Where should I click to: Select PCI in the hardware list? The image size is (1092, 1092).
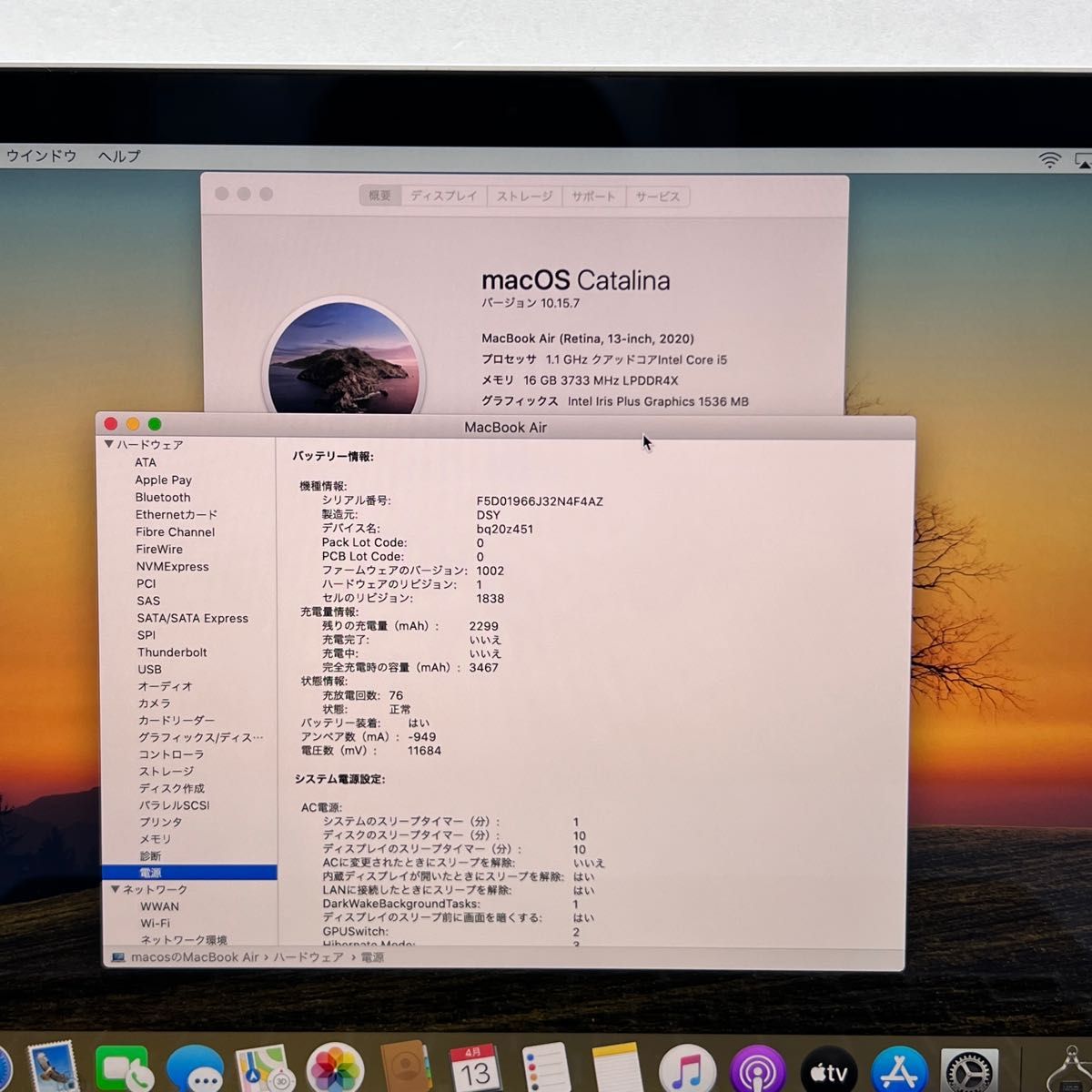(147, 583)
